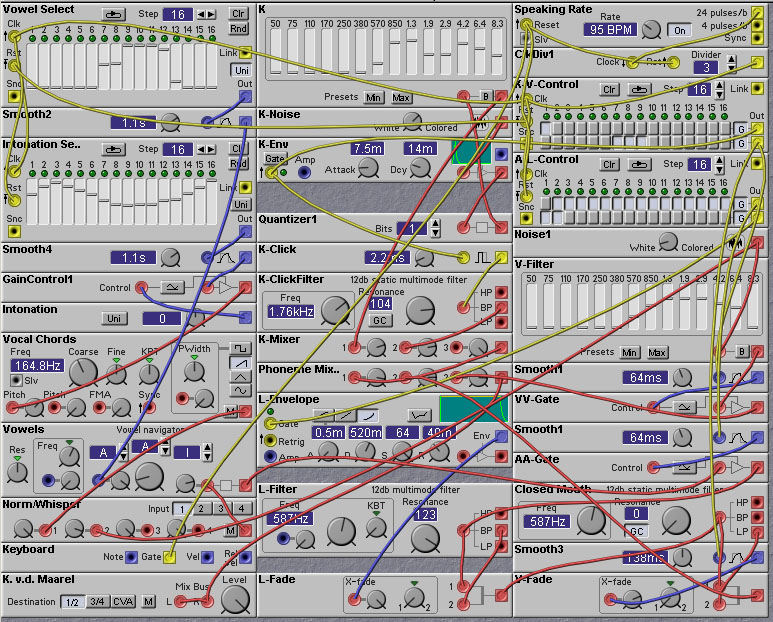Image resolution: width=773 pixels, height=622 pixels.
Task: Toggle Uni mode in Vowel Select
Action: 241,70
